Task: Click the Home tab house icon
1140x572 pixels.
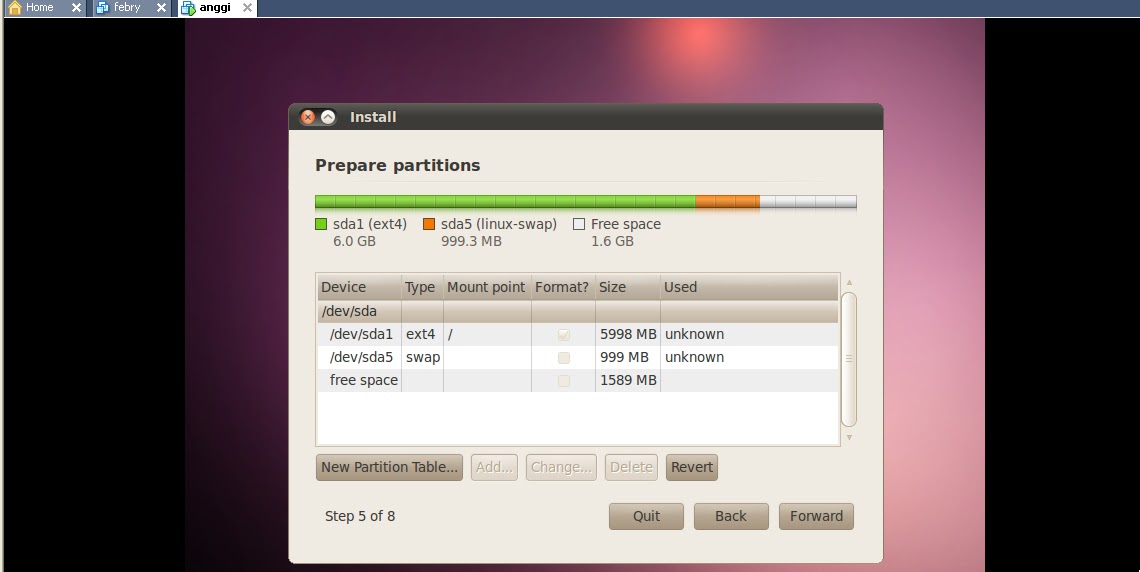Action: (15, 8)
